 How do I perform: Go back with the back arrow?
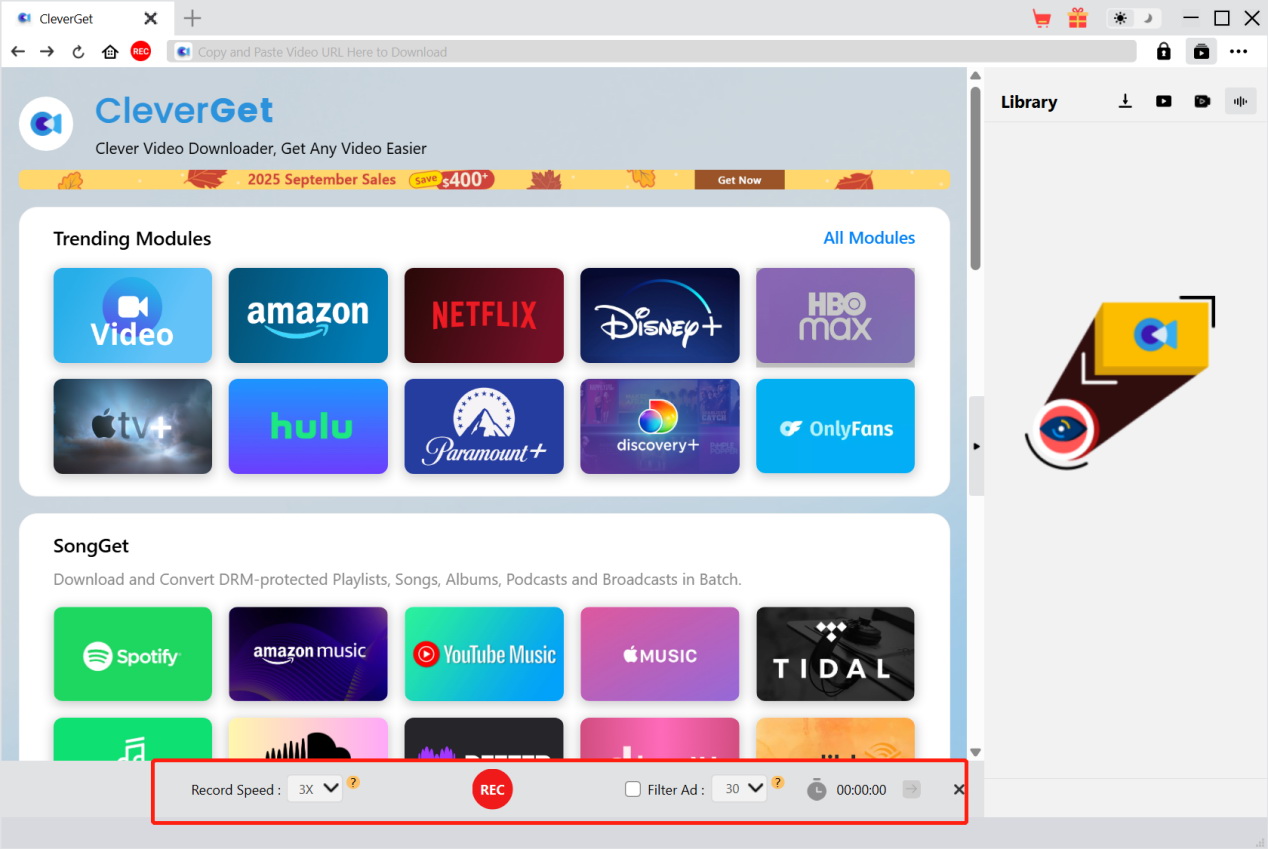click(18, 51)
